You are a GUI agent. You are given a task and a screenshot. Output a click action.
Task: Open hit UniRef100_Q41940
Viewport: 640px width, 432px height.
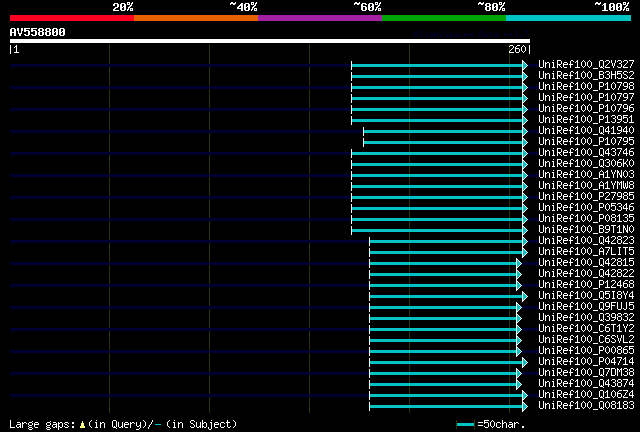pos(586,130)
